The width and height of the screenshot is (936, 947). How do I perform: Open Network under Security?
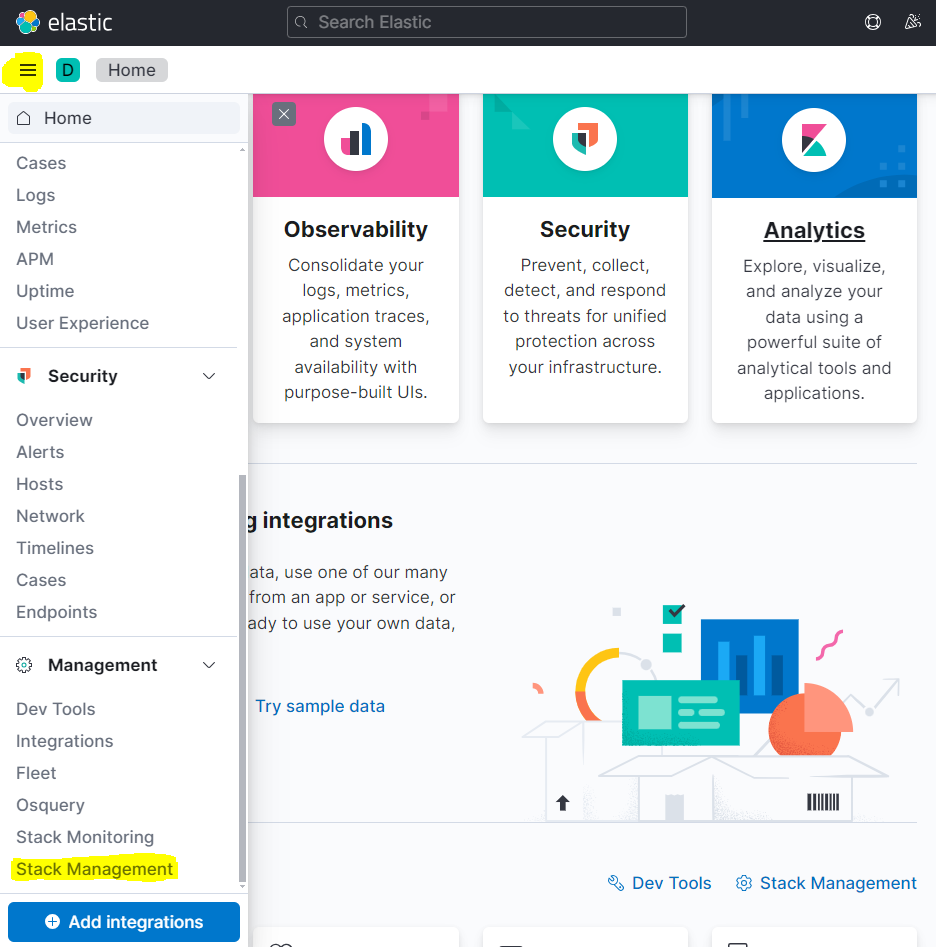[x=50, y=516]
